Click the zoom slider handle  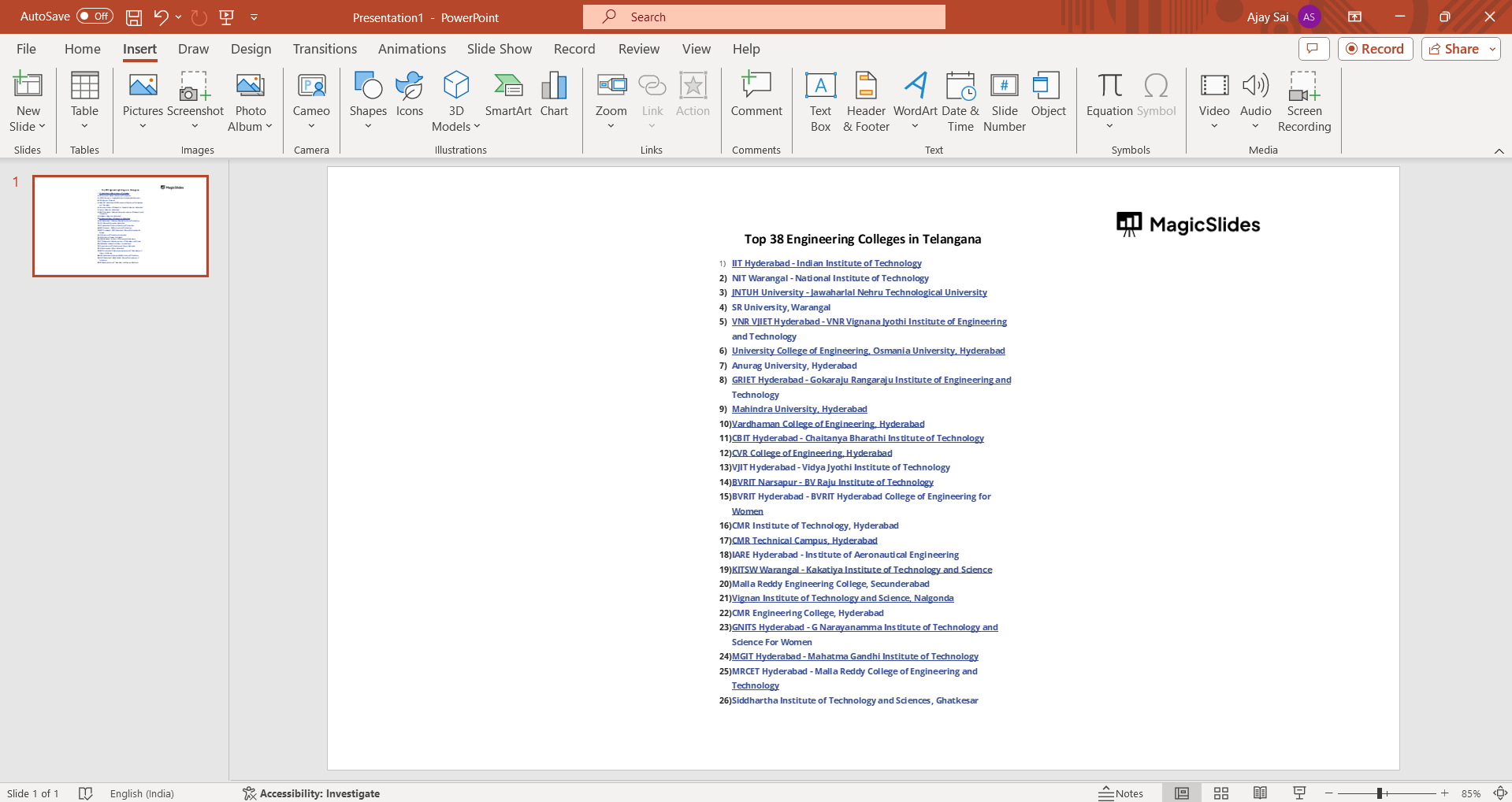[1380, 793]
